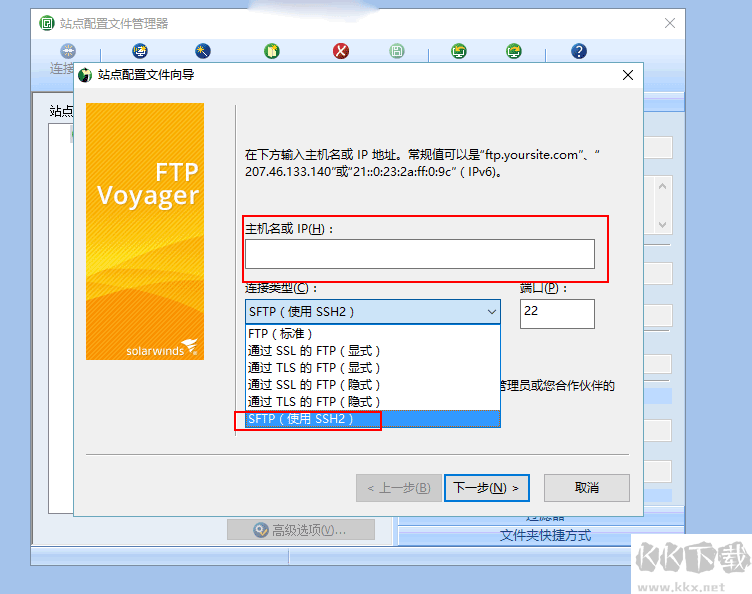752x594 pixels.
Task: Choose 通过 TLS 的 FTP（显式）option
Action: pyautogui.click(x=373, y=368)
